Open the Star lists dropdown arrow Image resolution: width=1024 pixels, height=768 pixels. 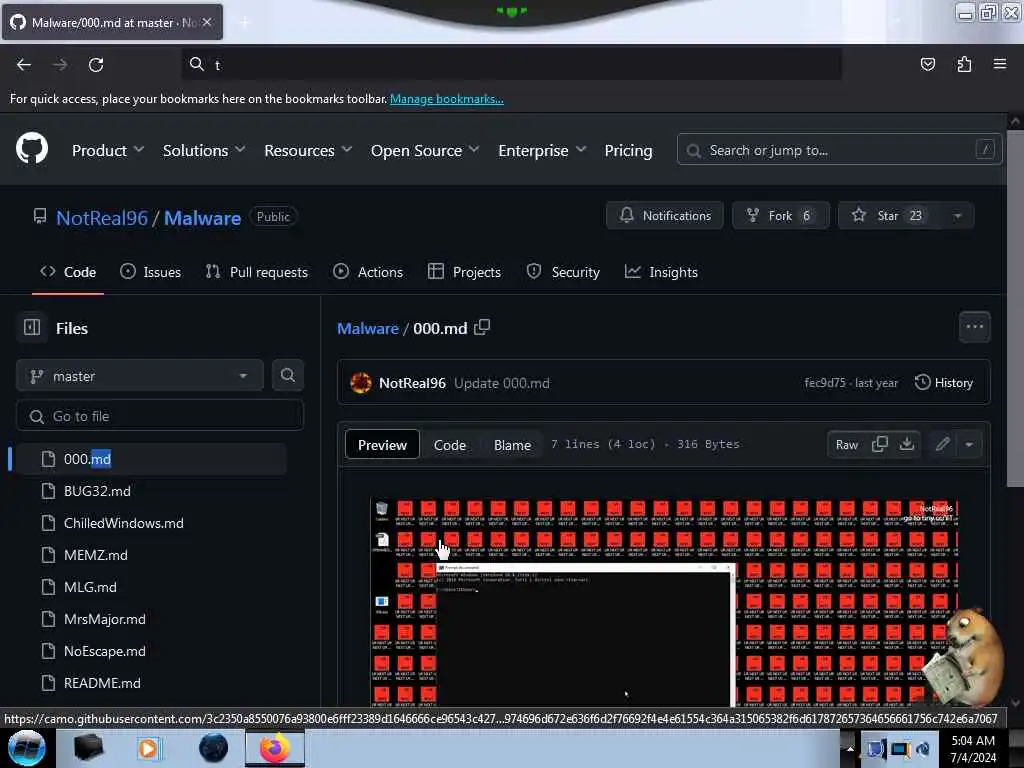point(957,216)
